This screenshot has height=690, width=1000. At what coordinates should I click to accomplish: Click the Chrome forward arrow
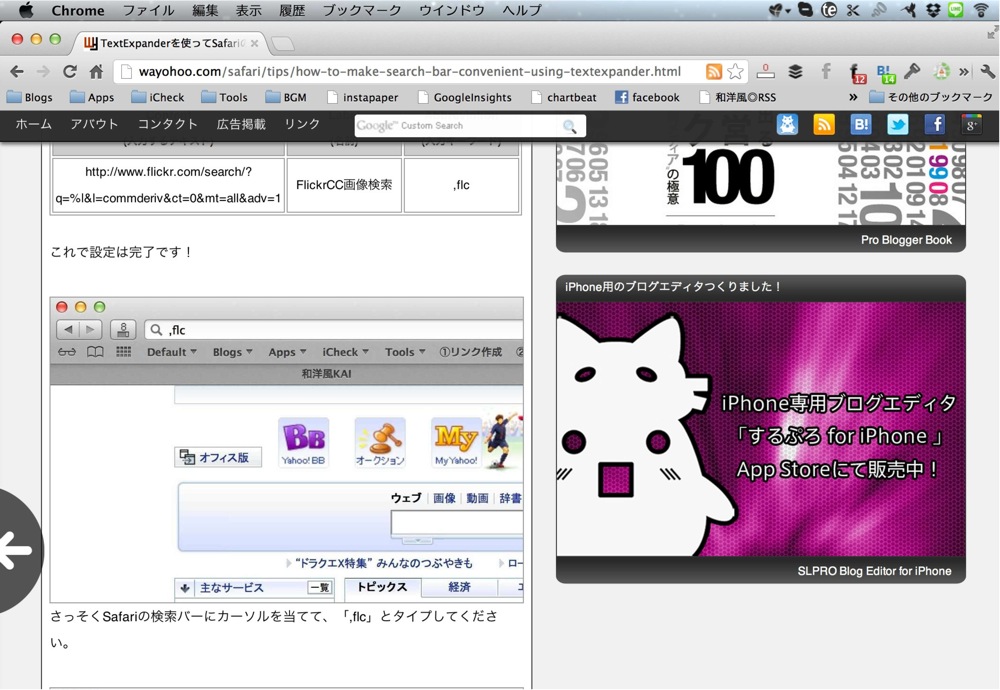click(43, 71)
